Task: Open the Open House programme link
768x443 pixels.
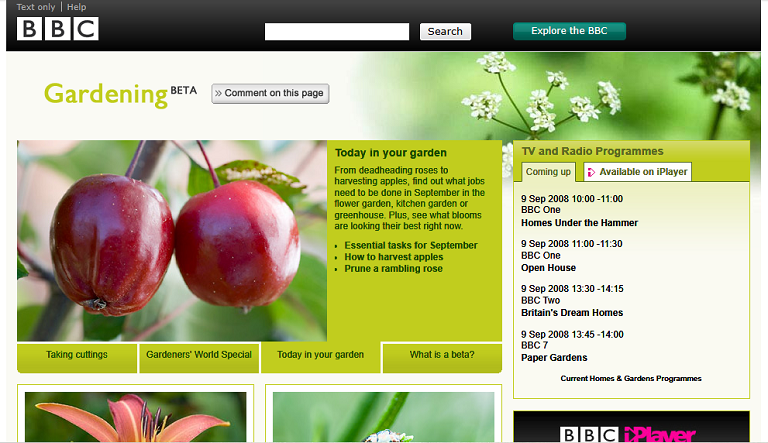Action: 549,268
